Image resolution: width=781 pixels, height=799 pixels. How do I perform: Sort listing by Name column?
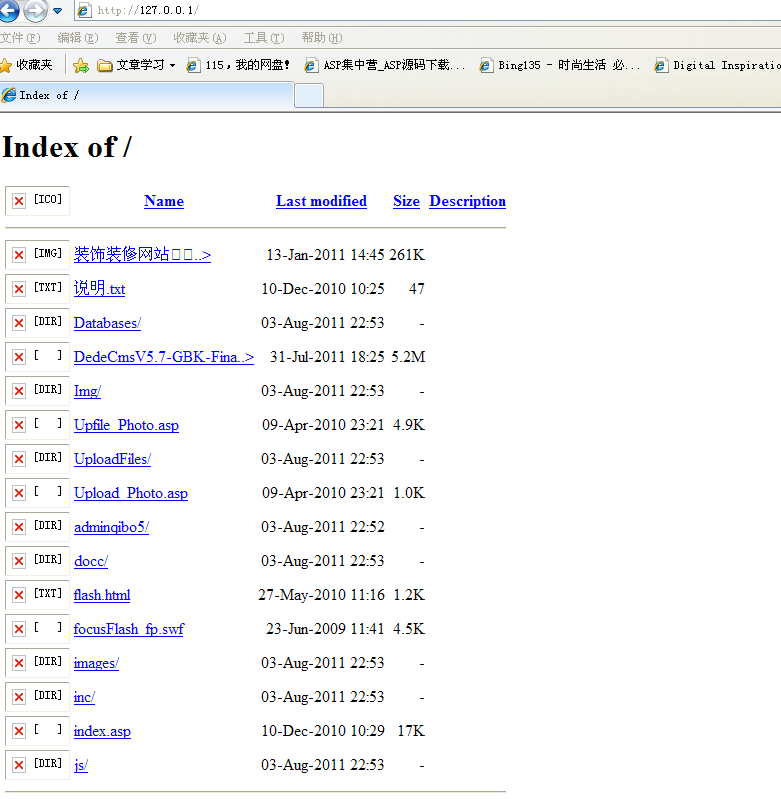(164, 201)
